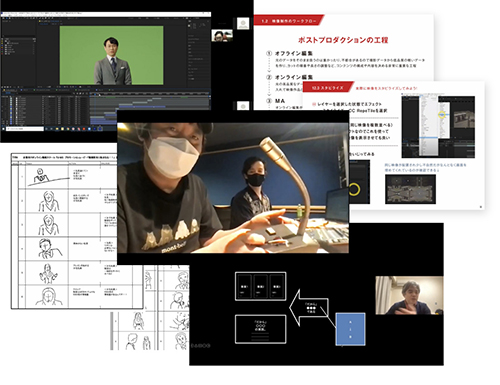Image resolution: width=500 pixels, height=385 pixels.
Task: Click the Windows Start button
Action: click(3, 129)
